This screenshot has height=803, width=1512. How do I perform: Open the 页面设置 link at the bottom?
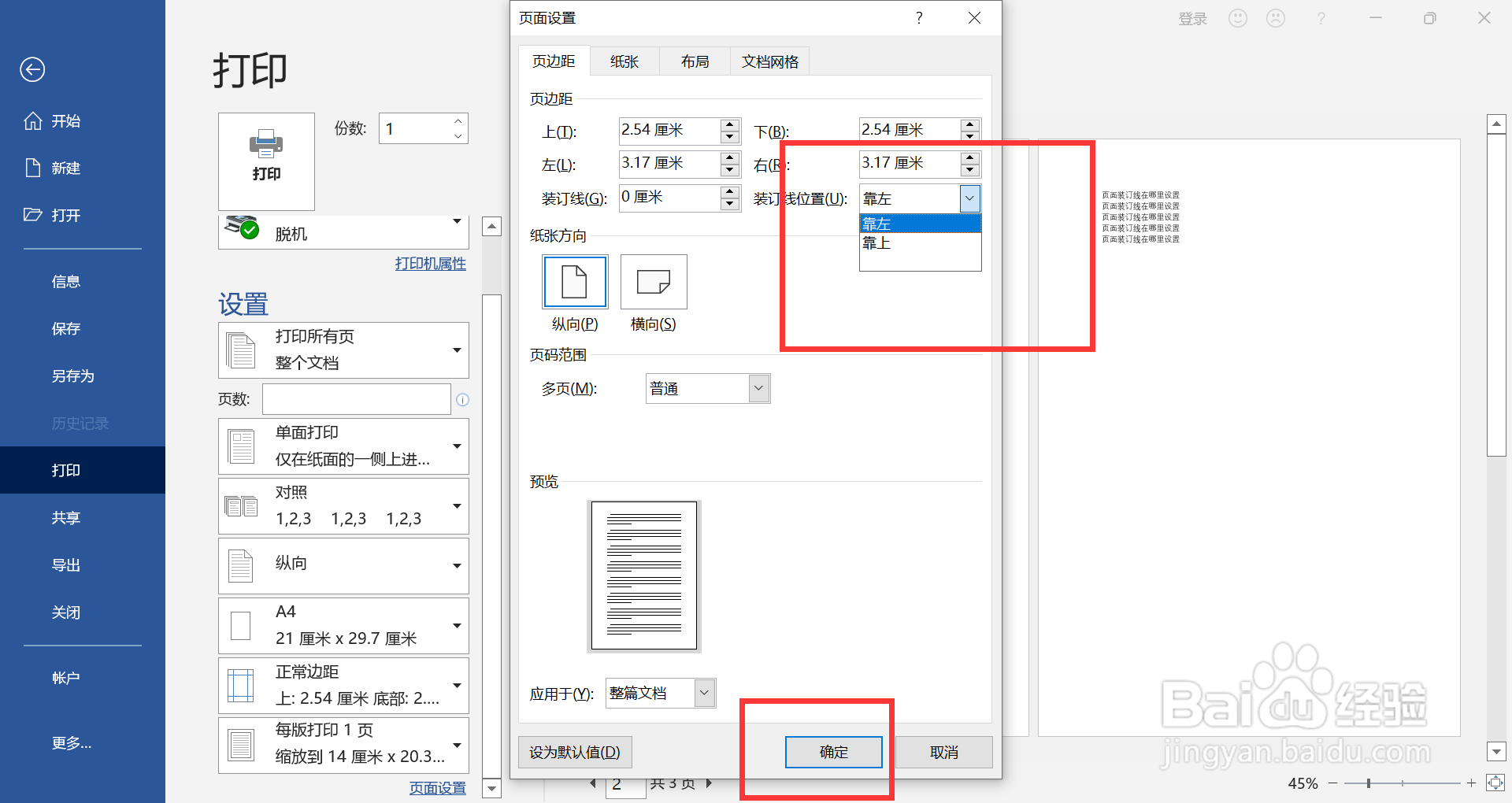[437, 788]
